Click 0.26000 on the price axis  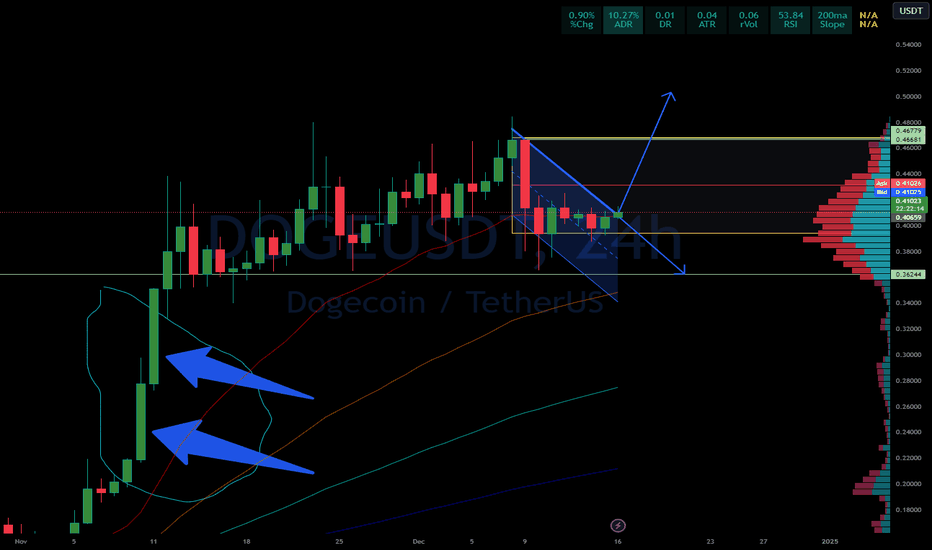coord(908,407)
